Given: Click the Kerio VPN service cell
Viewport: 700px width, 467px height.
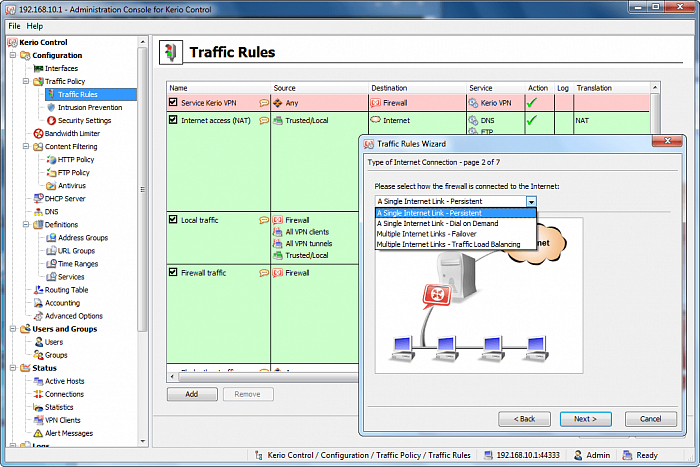Looking at the screenshot, I should pos(495,103).
